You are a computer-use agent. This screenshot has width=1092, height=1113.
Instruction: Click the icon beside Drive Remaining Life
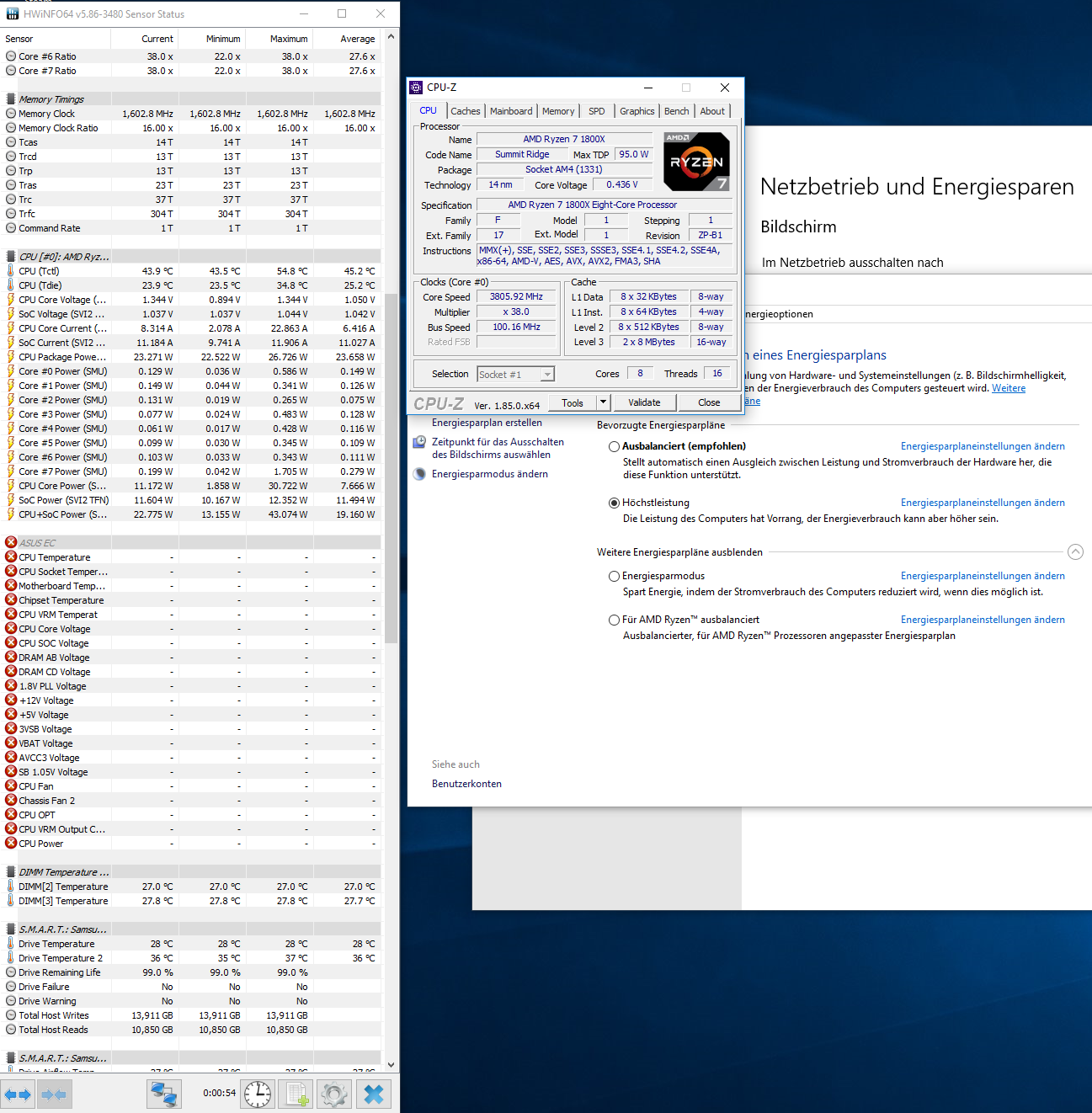[x=11, y=972]
